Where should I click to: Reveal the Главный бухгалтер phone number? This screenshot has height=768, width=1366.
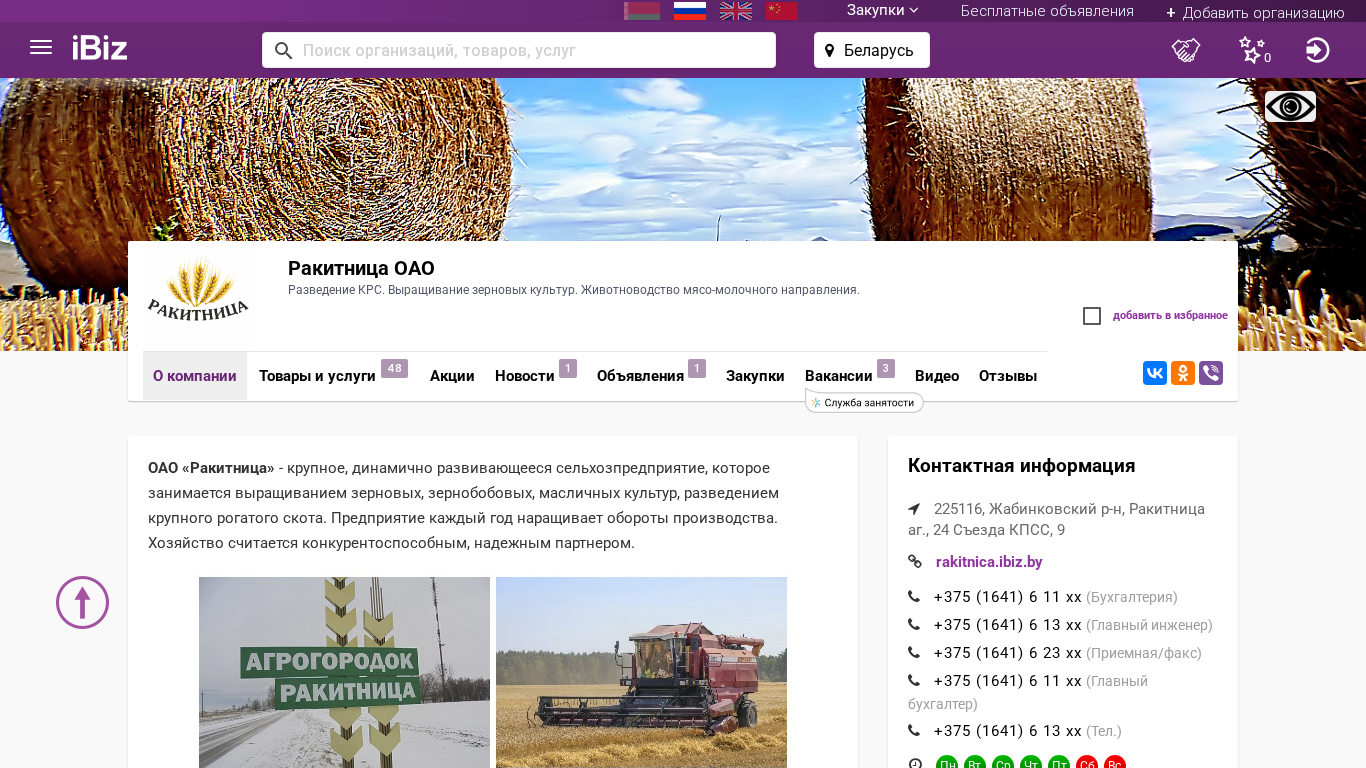1008,681
